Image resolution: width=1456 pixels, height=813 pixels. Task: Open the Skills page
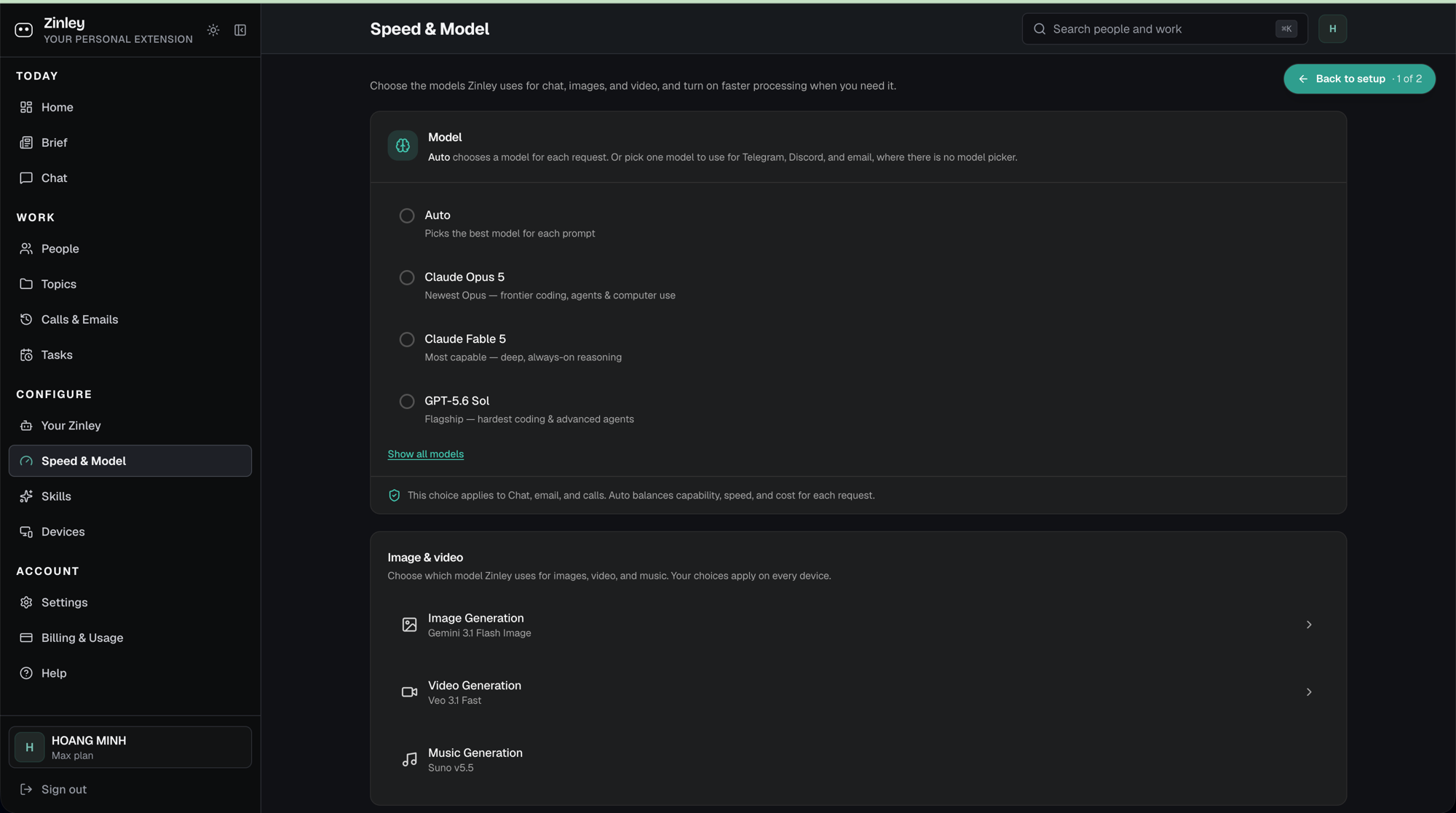point(130,496)
